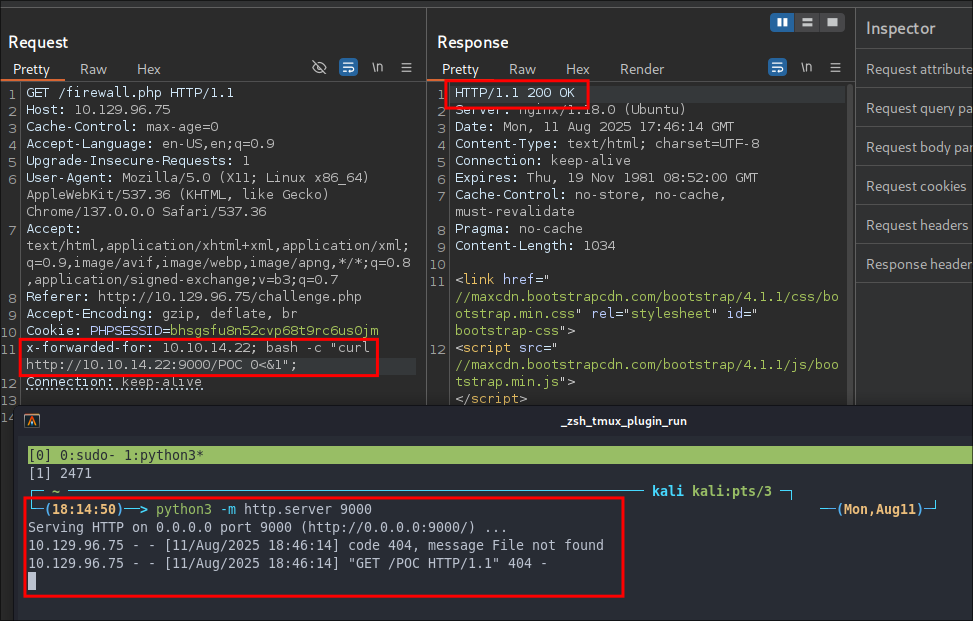
Task: Click the 'Accept-Language: en-US,en;q=0.9' line
Action: [x=150, y=144]
